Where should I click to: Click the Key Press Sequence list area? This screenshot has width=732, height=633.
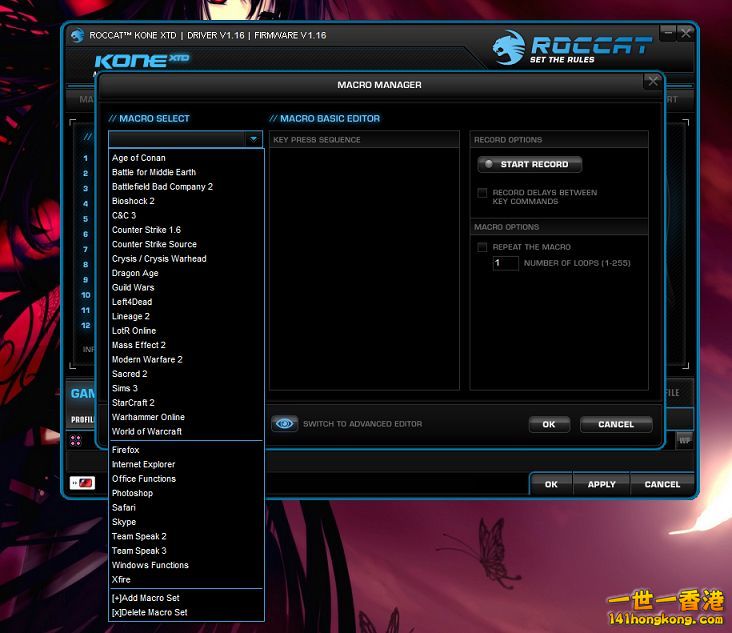pos(364,268)
